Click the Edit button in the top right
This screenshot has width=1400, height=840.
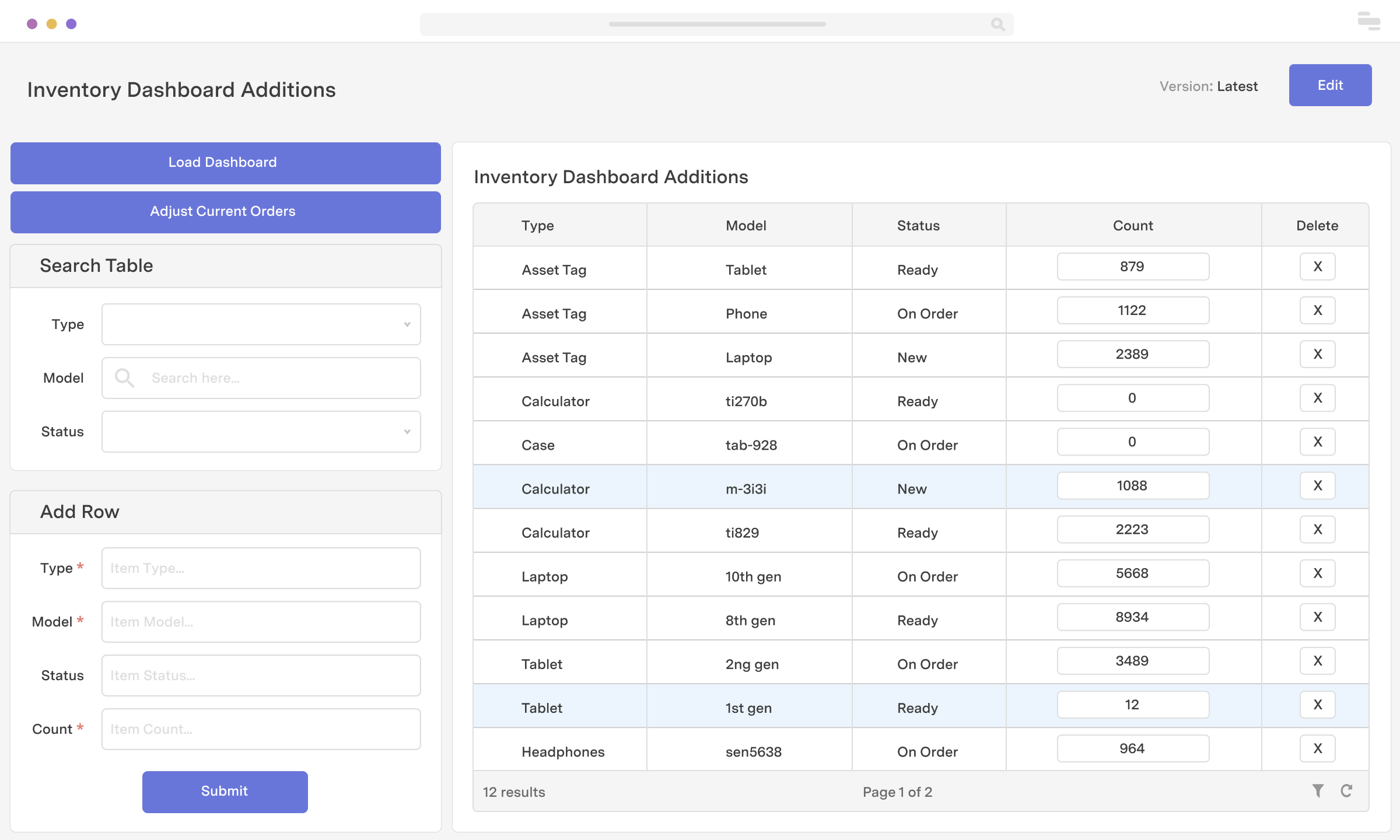coord(1330,85)
